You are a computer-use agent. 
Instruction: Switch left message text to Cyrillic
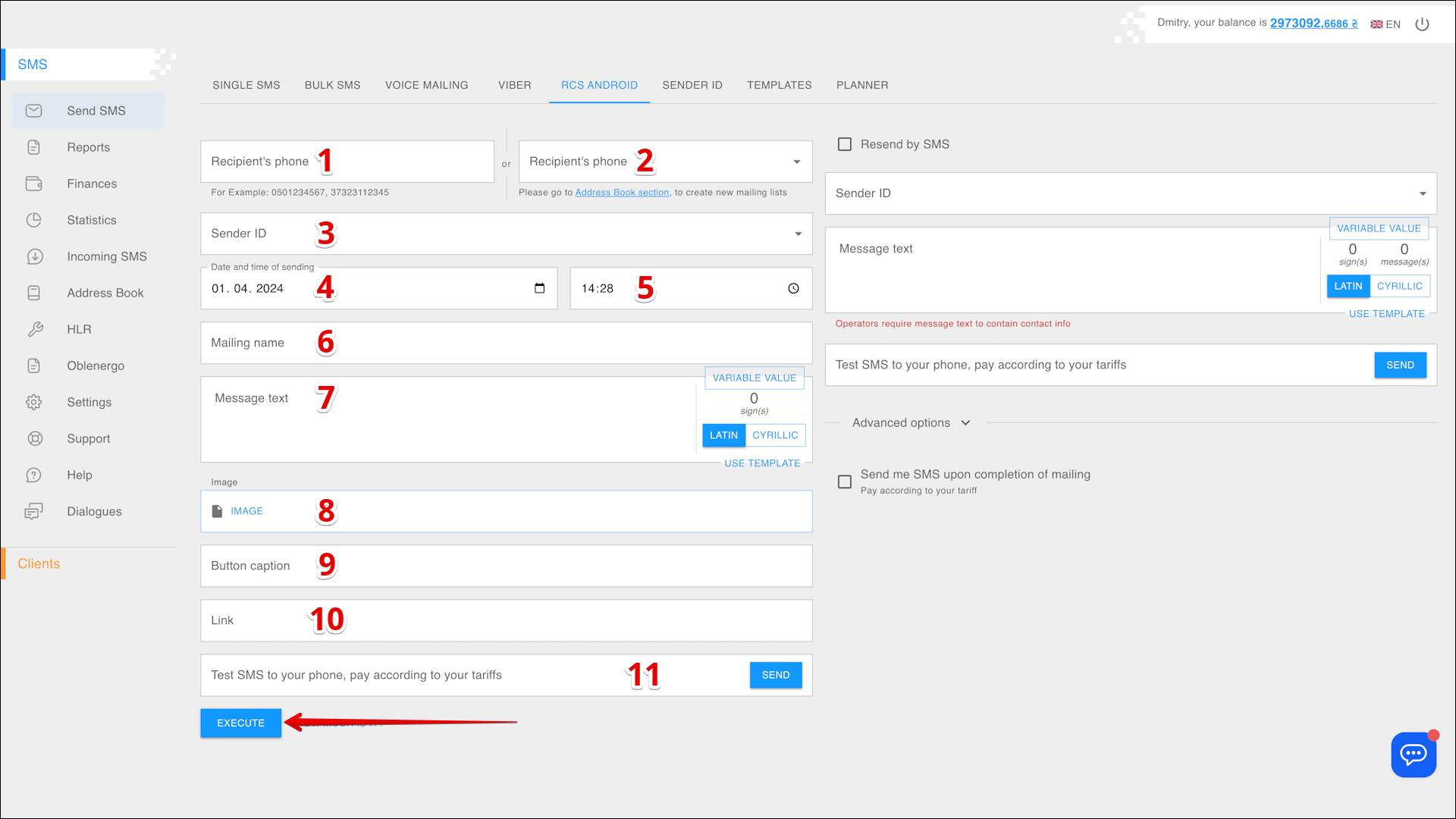point(774,435)
